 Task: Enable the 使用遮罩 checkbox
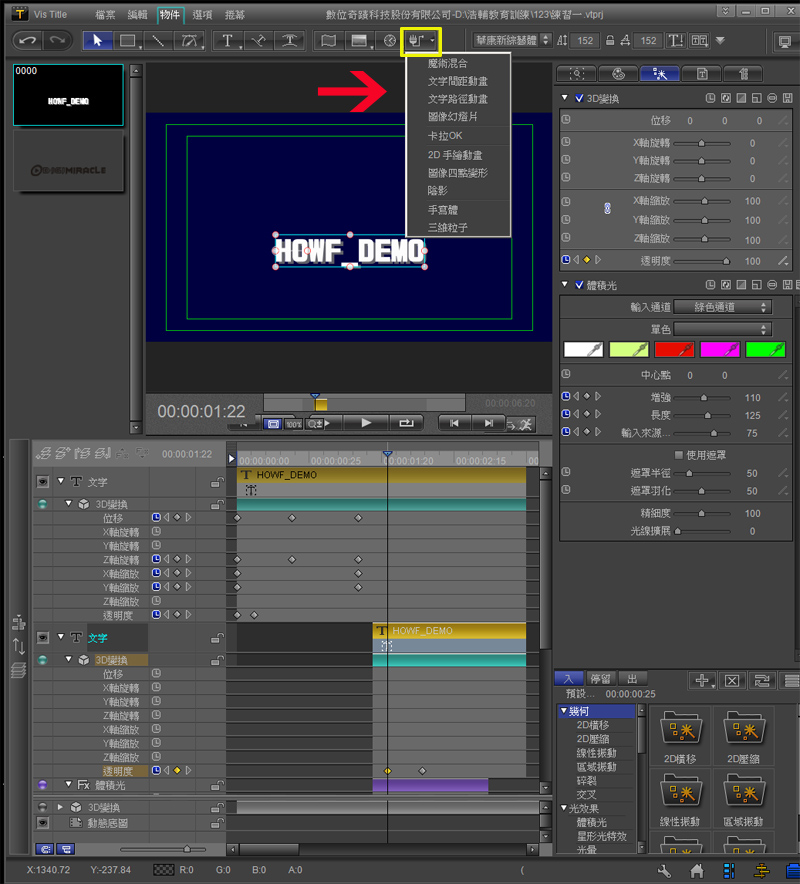pos(679,455)
